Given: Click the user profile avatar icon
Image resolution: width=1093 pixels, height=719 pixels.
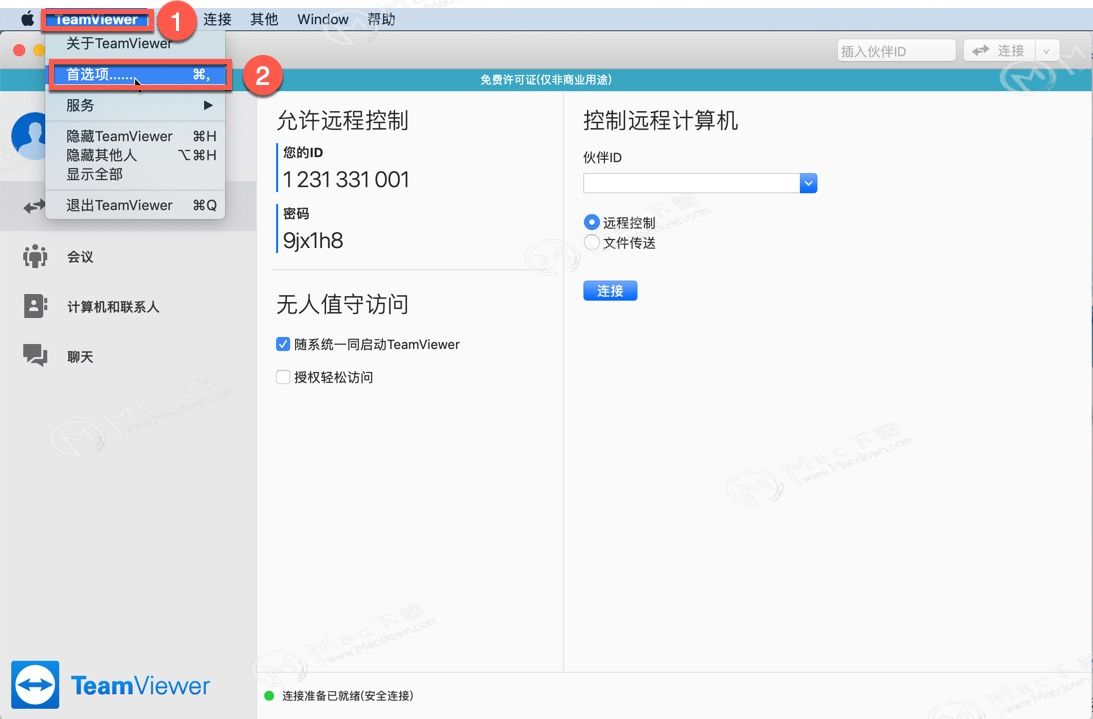Looking at the screenshot, I should [x=29, y=135].
